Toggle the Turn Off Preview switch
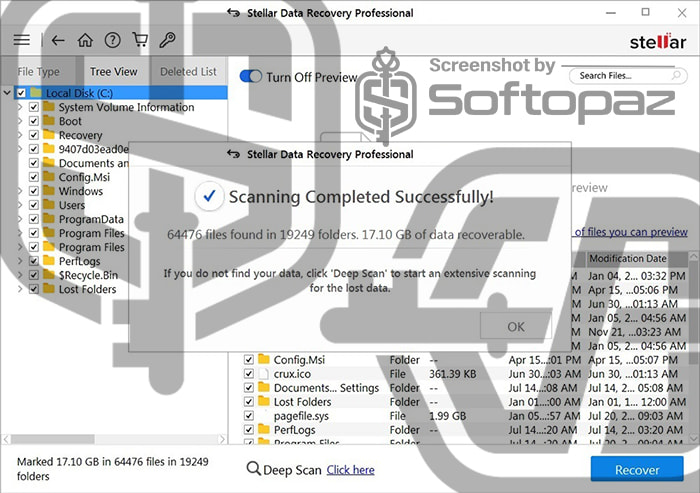Image resolution: width=700 pixels, height=493 pixels. point(250,76)
